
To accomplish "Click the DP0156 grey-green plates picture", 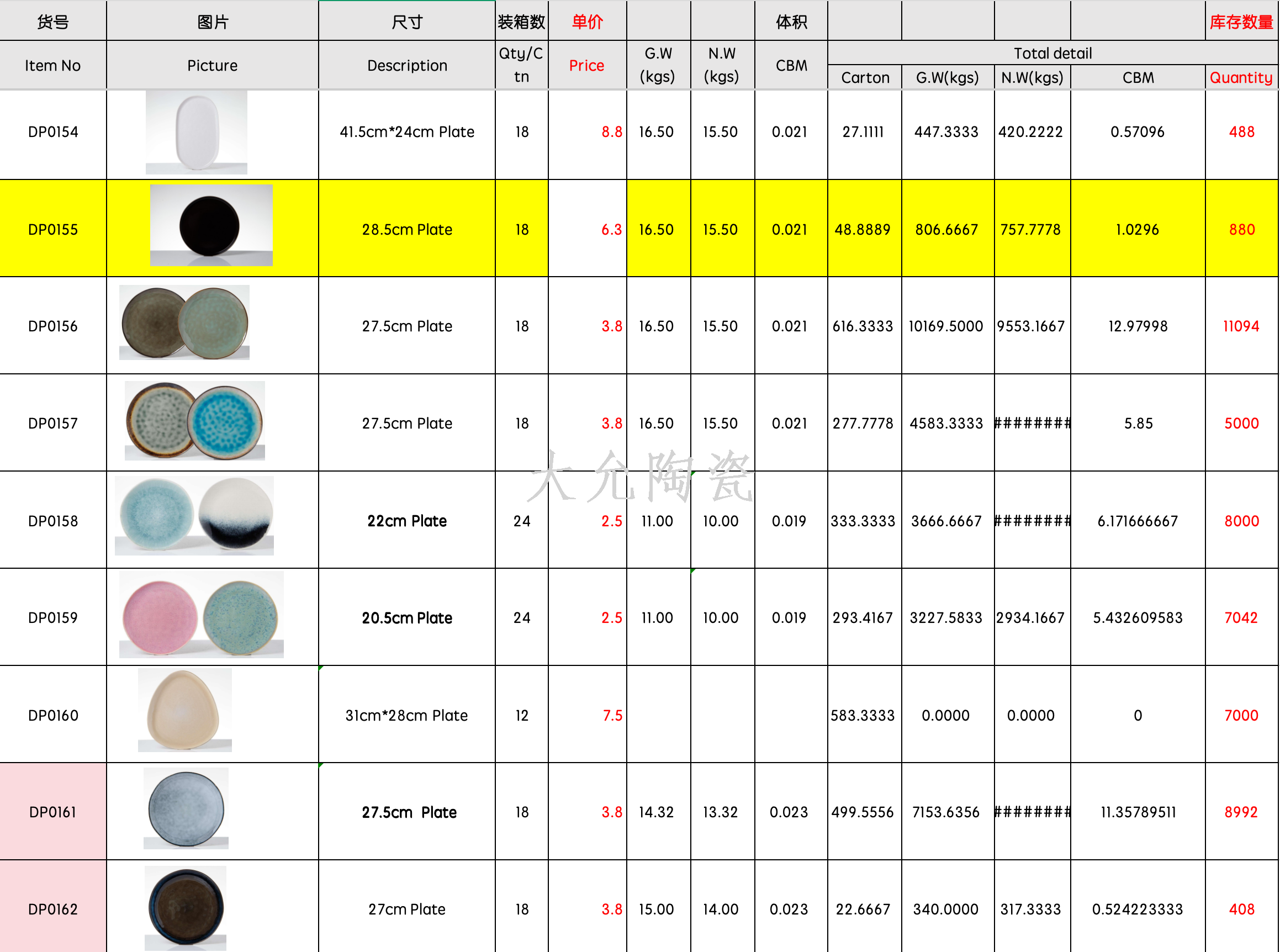I will click(184, 322).
